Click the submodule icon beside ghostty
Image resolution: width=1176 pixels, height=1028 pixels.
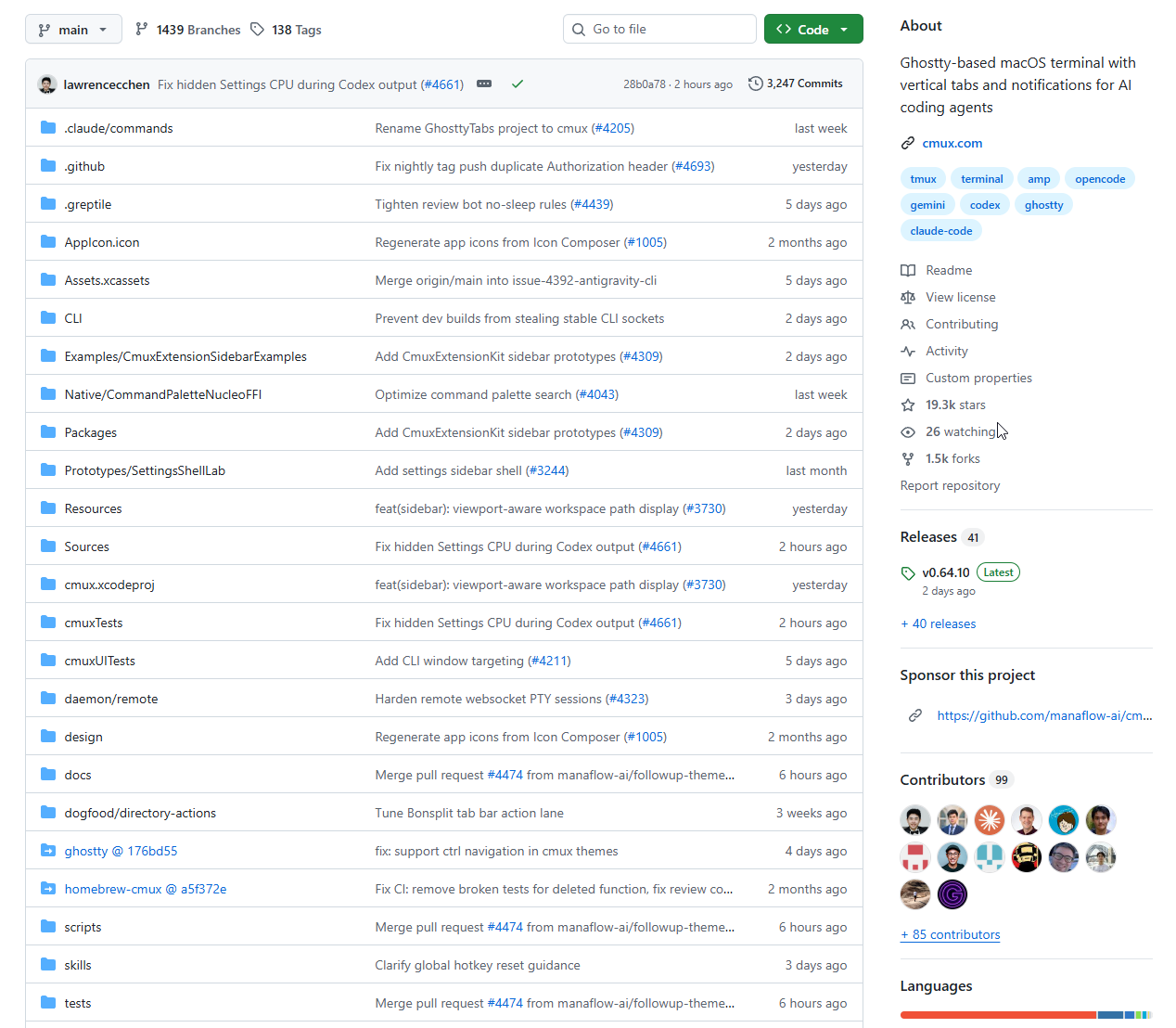point(48,850)
